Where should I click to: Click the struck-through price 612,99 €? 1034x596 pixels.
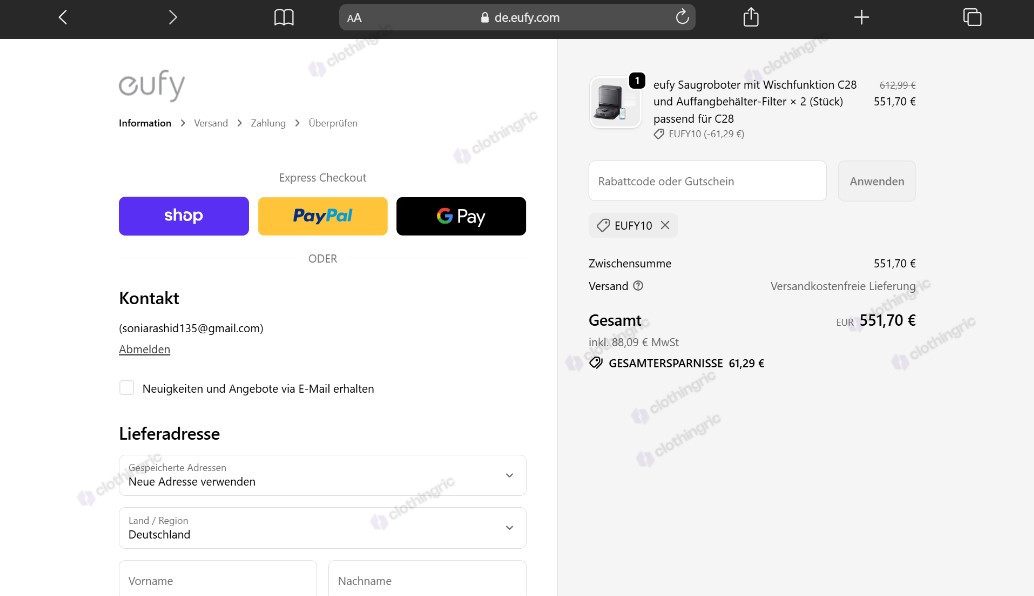(897, 85)
